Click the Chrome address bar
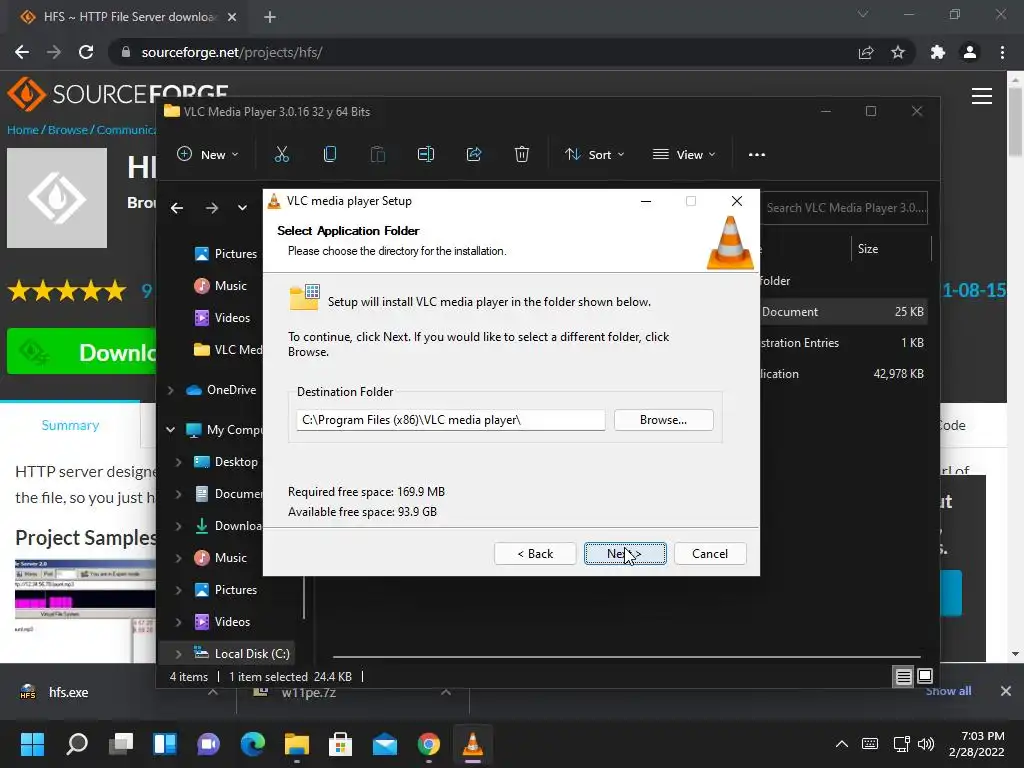 [x=483, y=52]
